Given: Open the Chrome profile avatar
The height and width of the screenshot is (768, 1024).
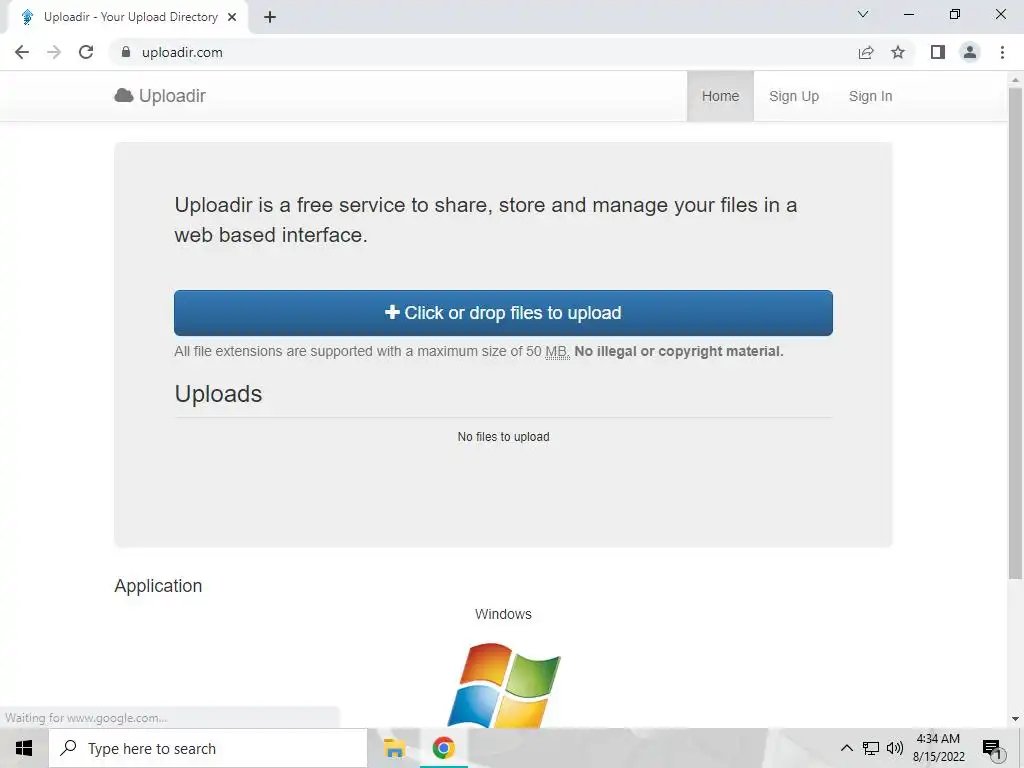Looking at the screenshot, I should (970, 52).
